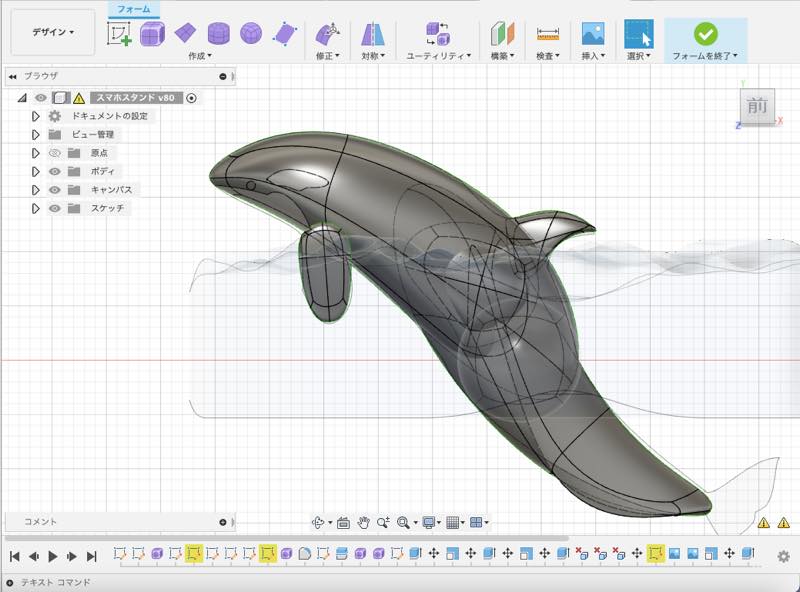Show the 原点 folder via its eye icon
This screenshot has height=592, width=800.
pyautogui.click(x=55, y=153)
